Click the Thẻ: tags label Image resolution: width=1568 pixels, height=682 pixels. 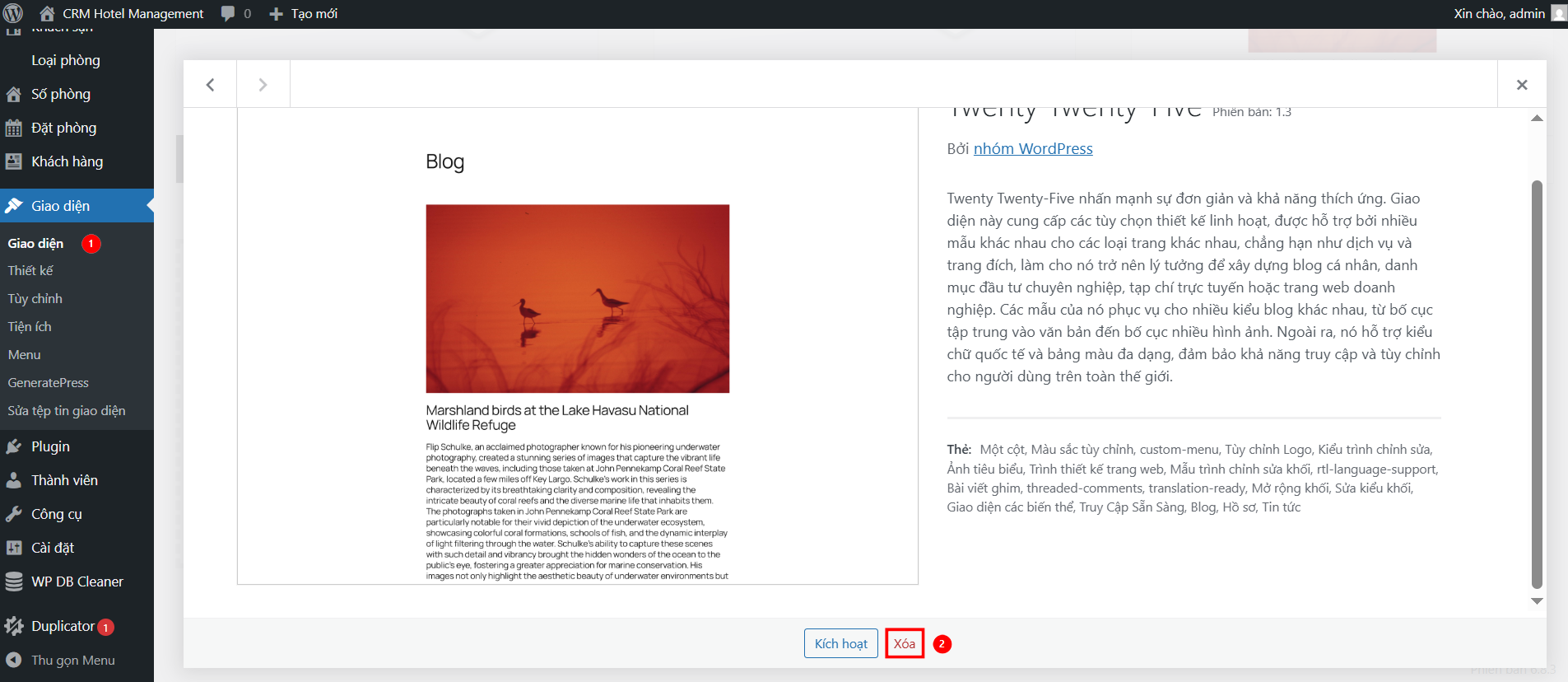tap(959, 450)
